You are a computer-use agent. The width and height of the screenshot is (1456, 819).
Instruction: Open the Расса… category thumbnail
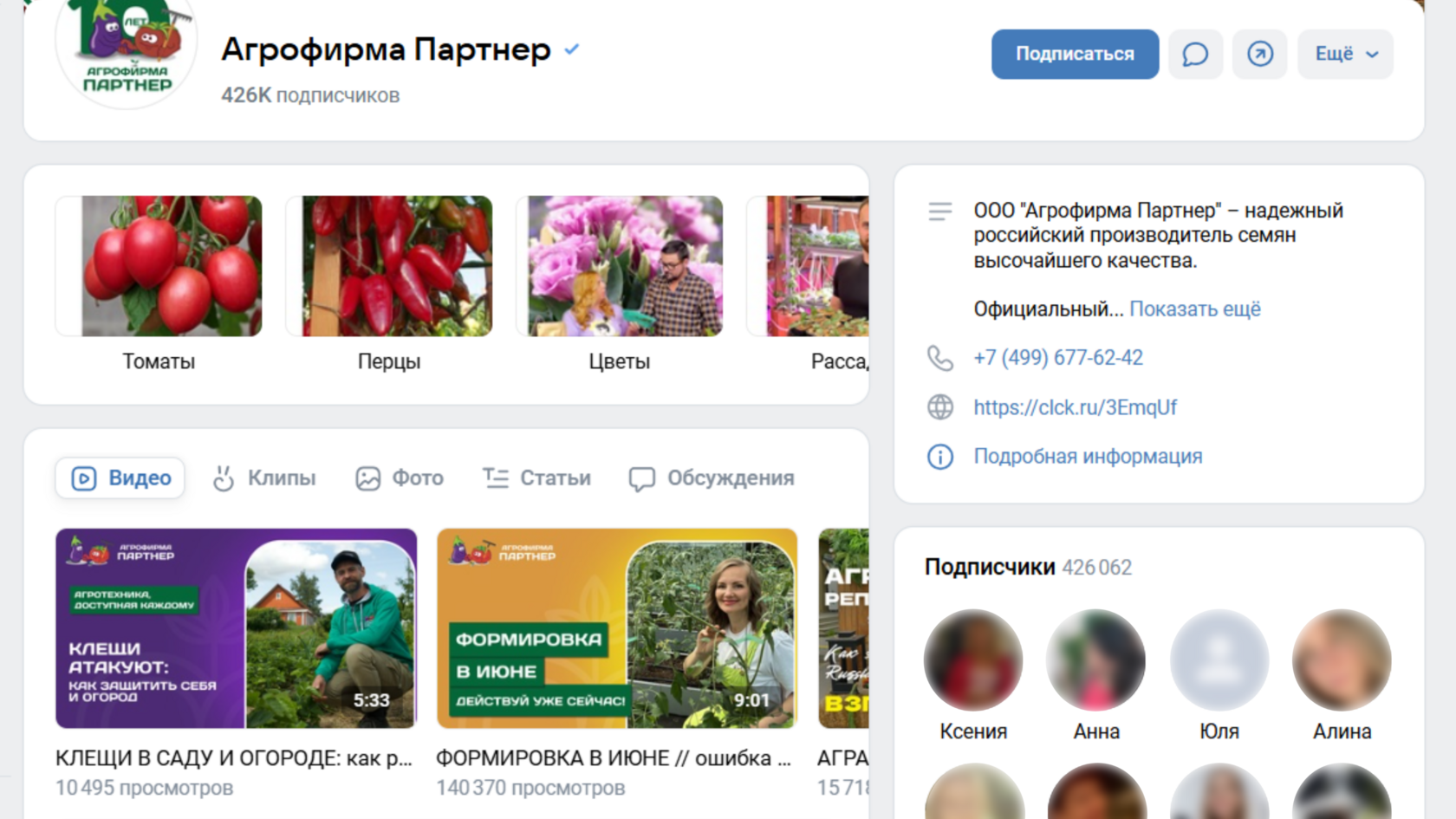click(x=808, y=266)
